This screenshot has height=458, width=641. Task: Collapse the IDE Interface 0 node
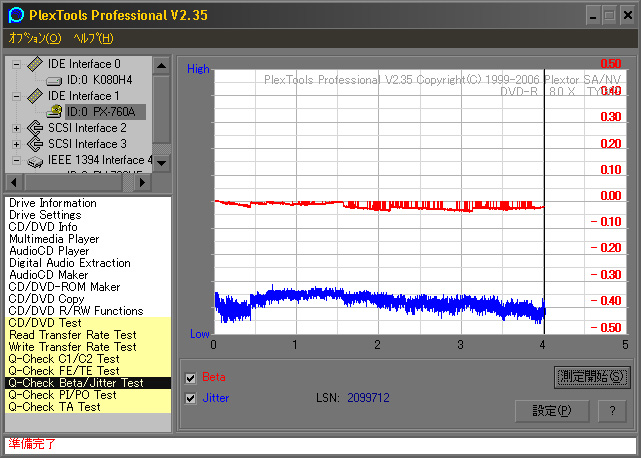pos(16,64)
